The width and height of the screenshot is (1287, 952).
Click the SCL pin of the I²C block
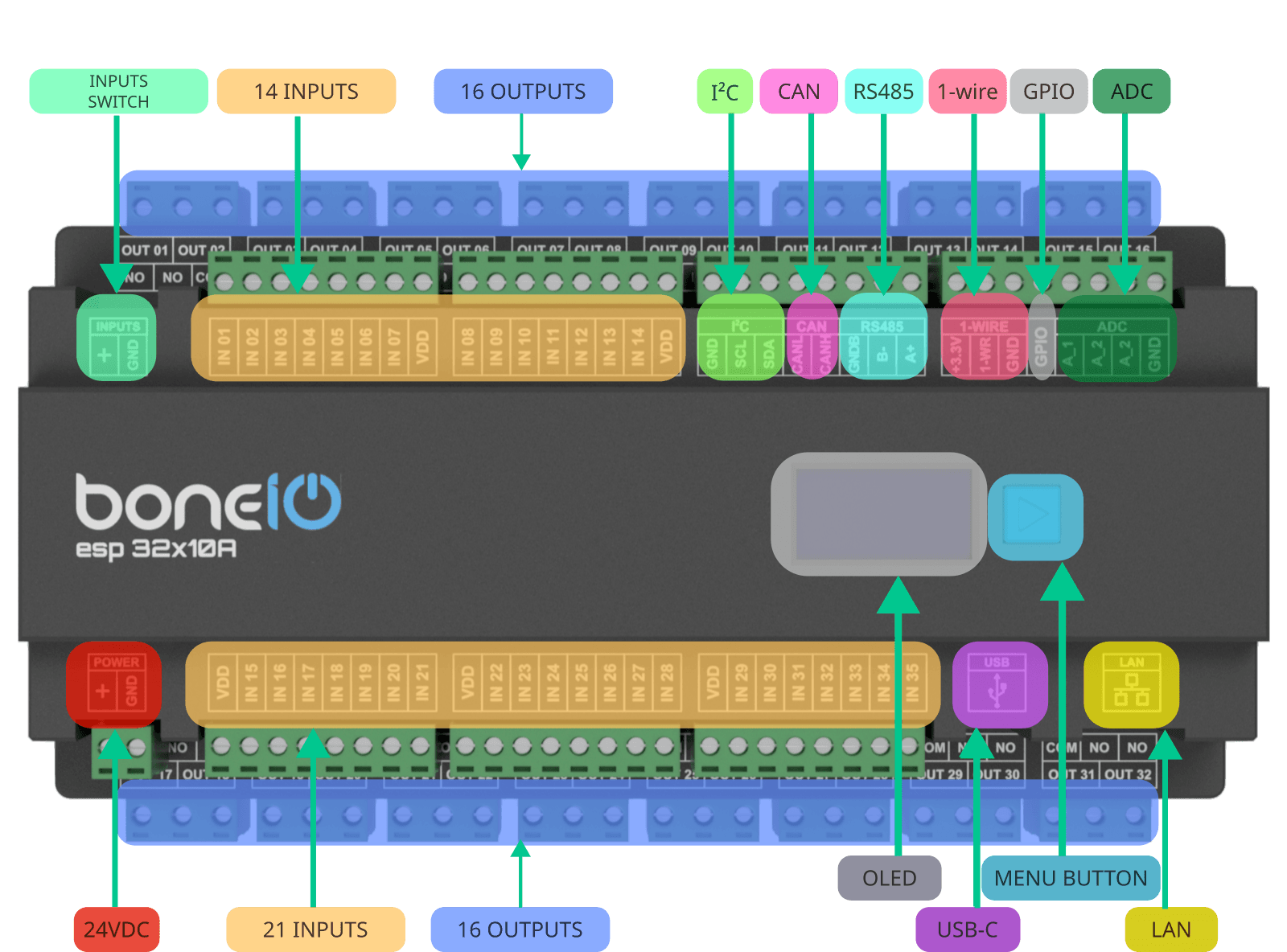(x=741, y=354)
